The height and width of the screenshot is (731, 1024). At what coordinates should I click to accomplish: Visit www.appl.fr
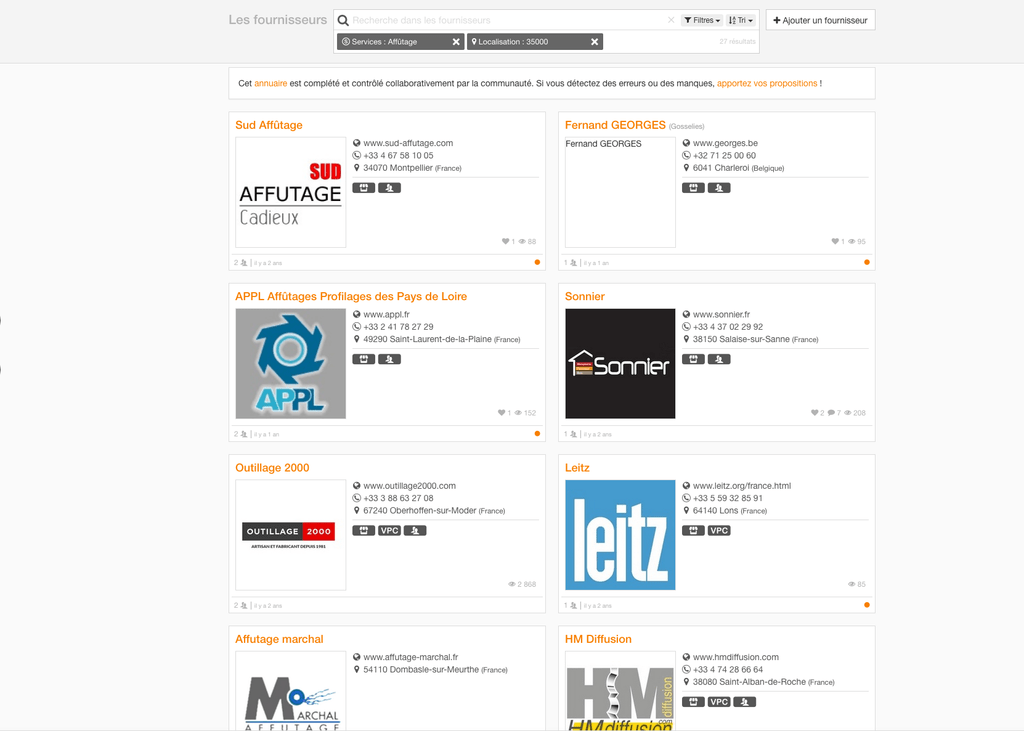pyautogui.click(x=387, y=314)
